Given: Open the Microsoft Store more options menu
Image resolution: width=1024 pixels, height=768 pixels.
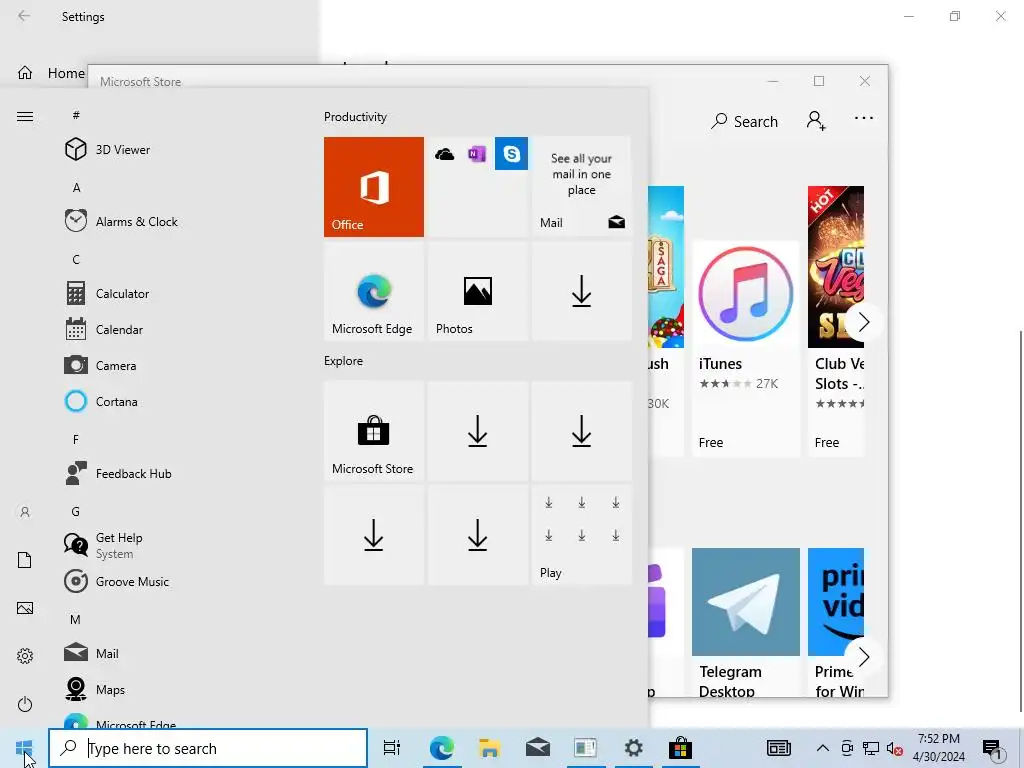Looking at the screenshot, I should 863,118.
